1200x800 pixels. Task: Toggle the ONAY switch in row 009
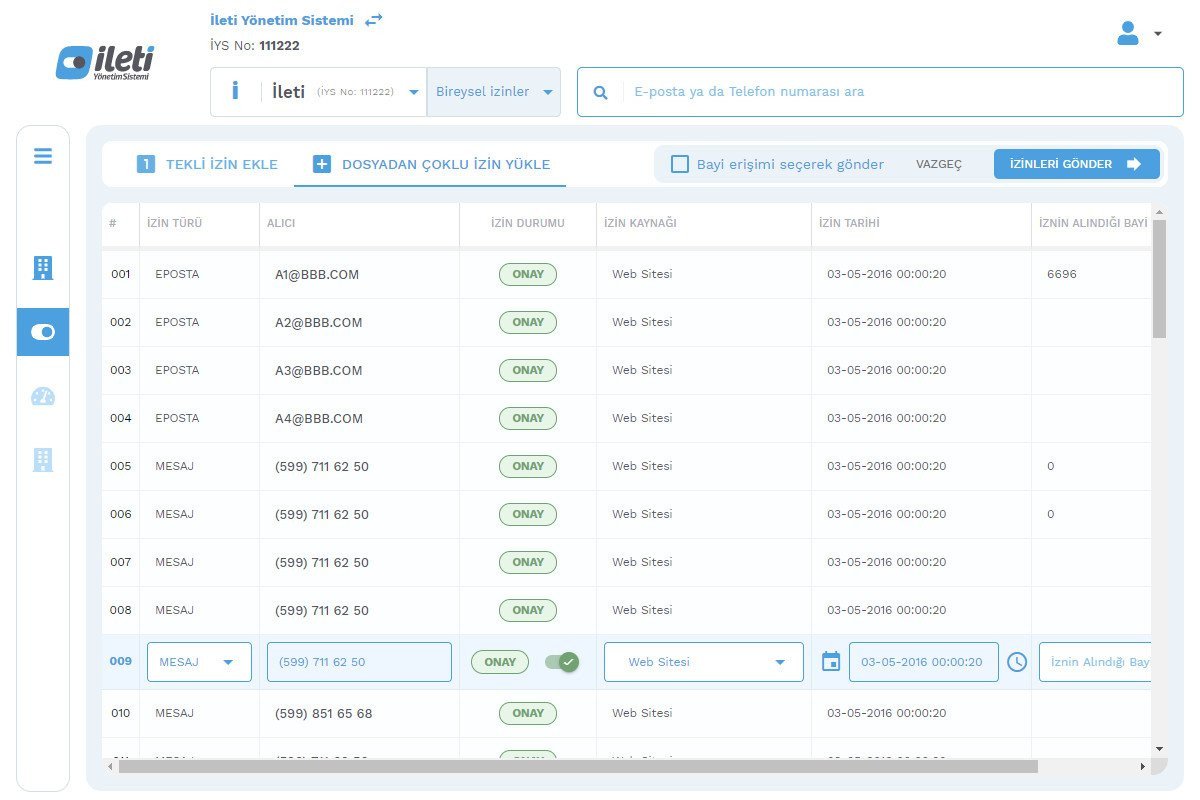(x=561, y=662)
